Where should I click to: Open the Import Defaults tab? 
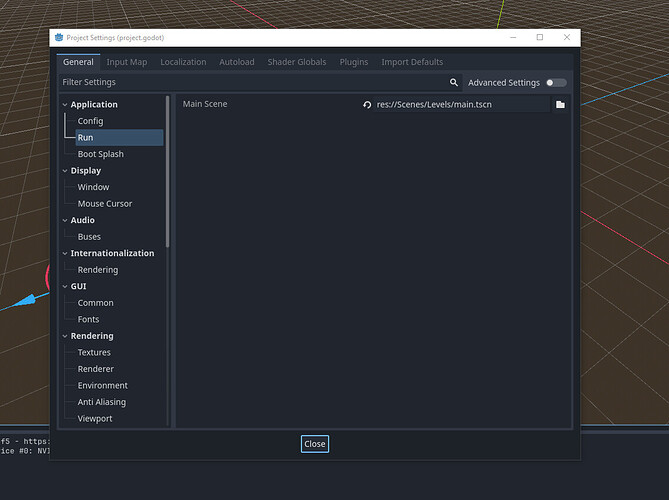[412, 62]
